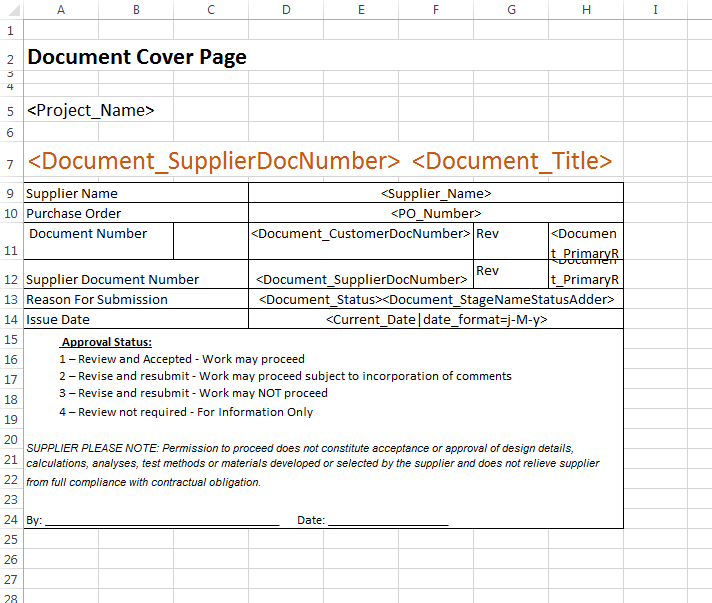Click the 'Supplier Name' label cell

[x=136, y=193]
